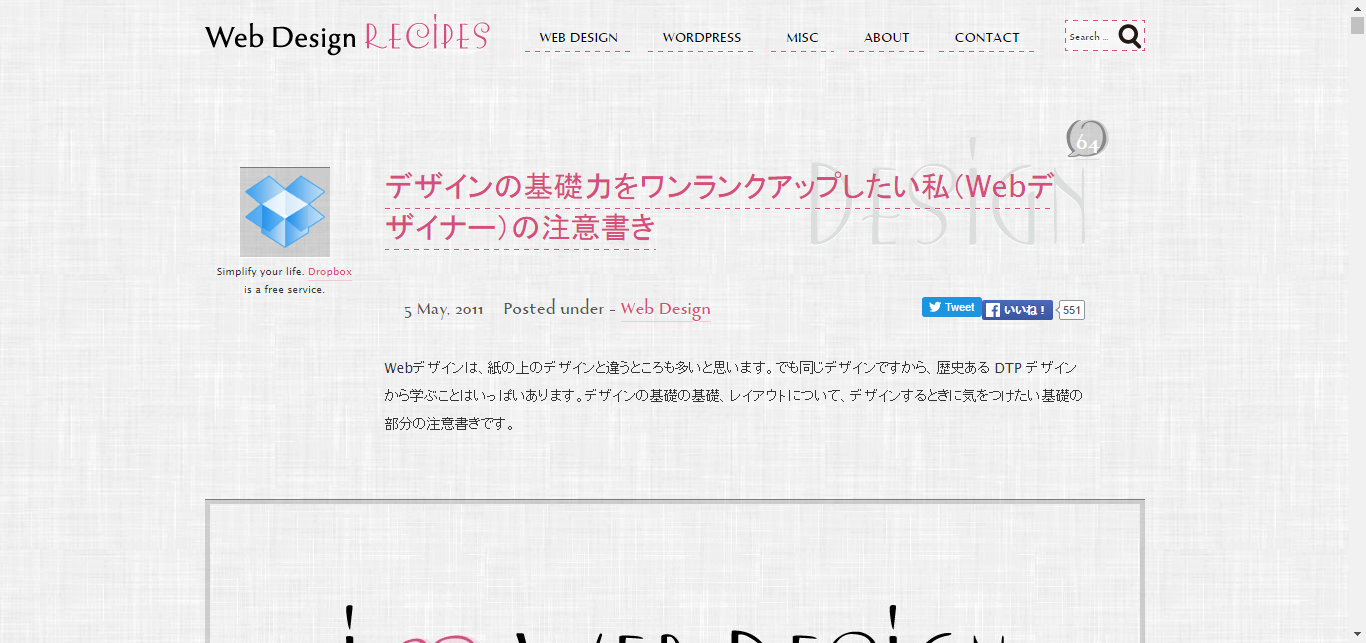
Task: Click the I love Web Design banner image
Action: pyautogui.click(x=674, y=580)
